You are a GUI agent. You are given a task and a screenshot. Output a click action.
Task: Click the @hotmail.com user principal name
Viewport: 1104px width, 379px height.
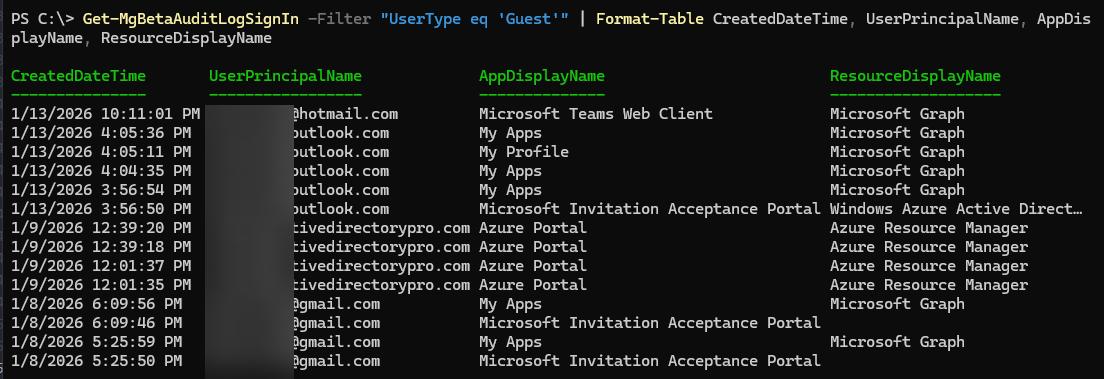click(345, 114)
